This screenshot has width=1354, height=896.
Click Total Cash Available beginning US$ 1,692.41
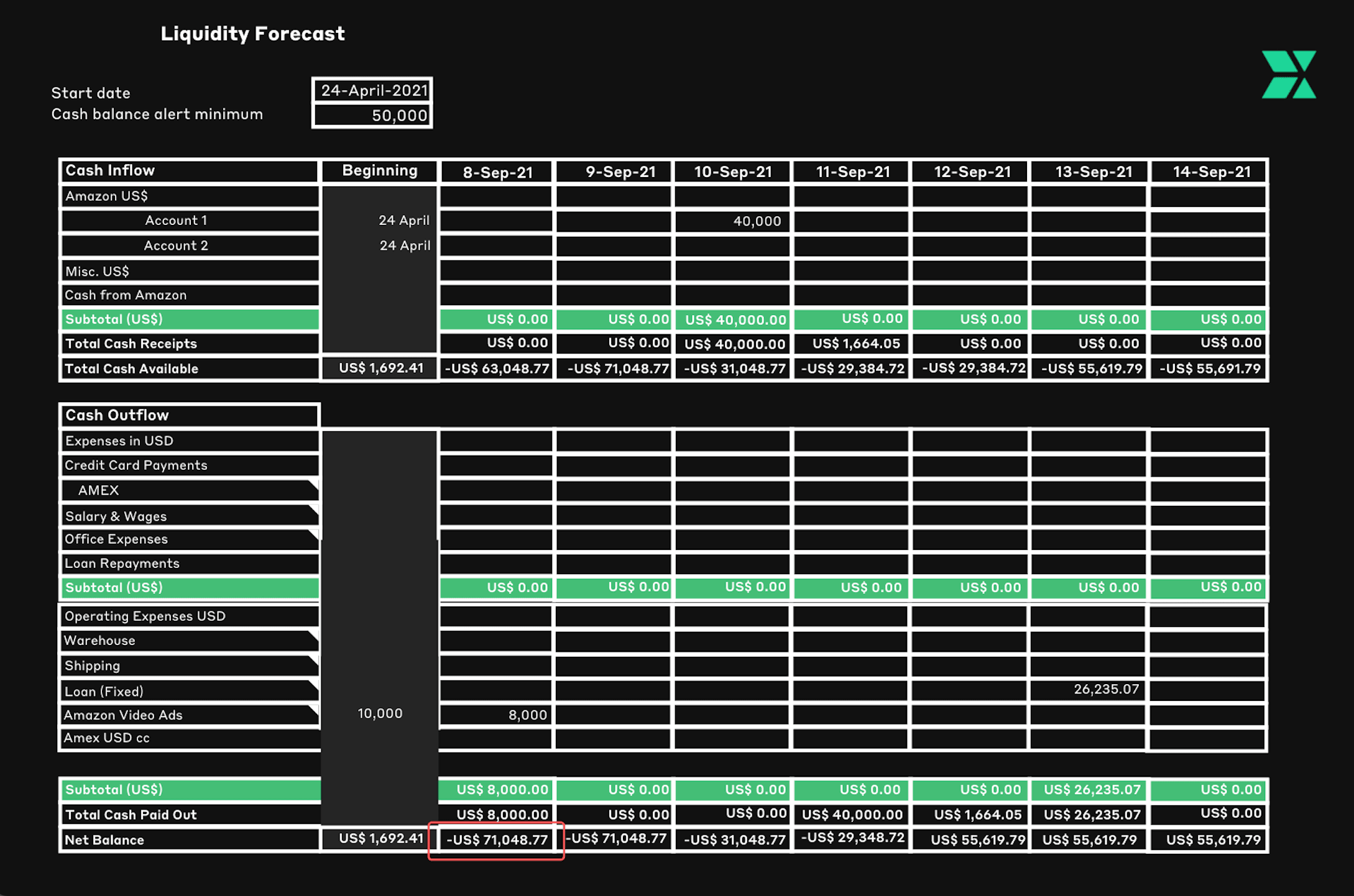[380, 368]
